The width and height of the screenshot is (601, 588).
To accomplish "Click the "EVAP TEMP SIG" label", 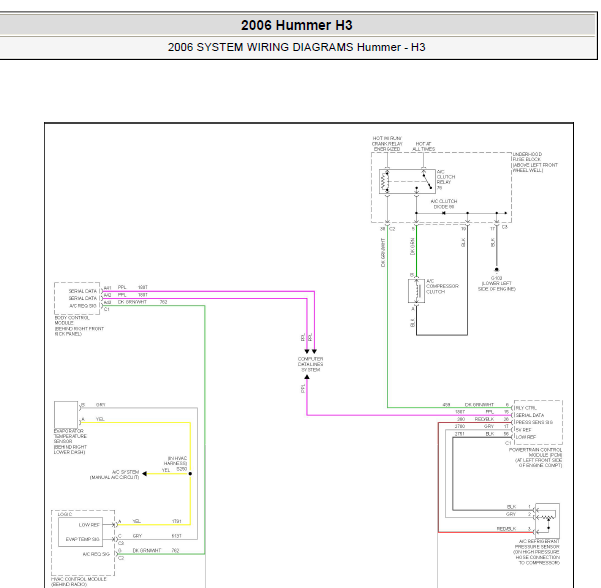I will pyautogui.click(x=82, y=539).
